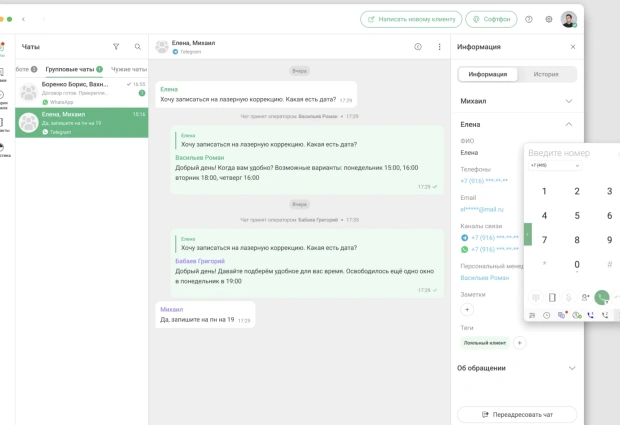Open the +7 (495) number prefix dropdown

(x=554, y=165)
